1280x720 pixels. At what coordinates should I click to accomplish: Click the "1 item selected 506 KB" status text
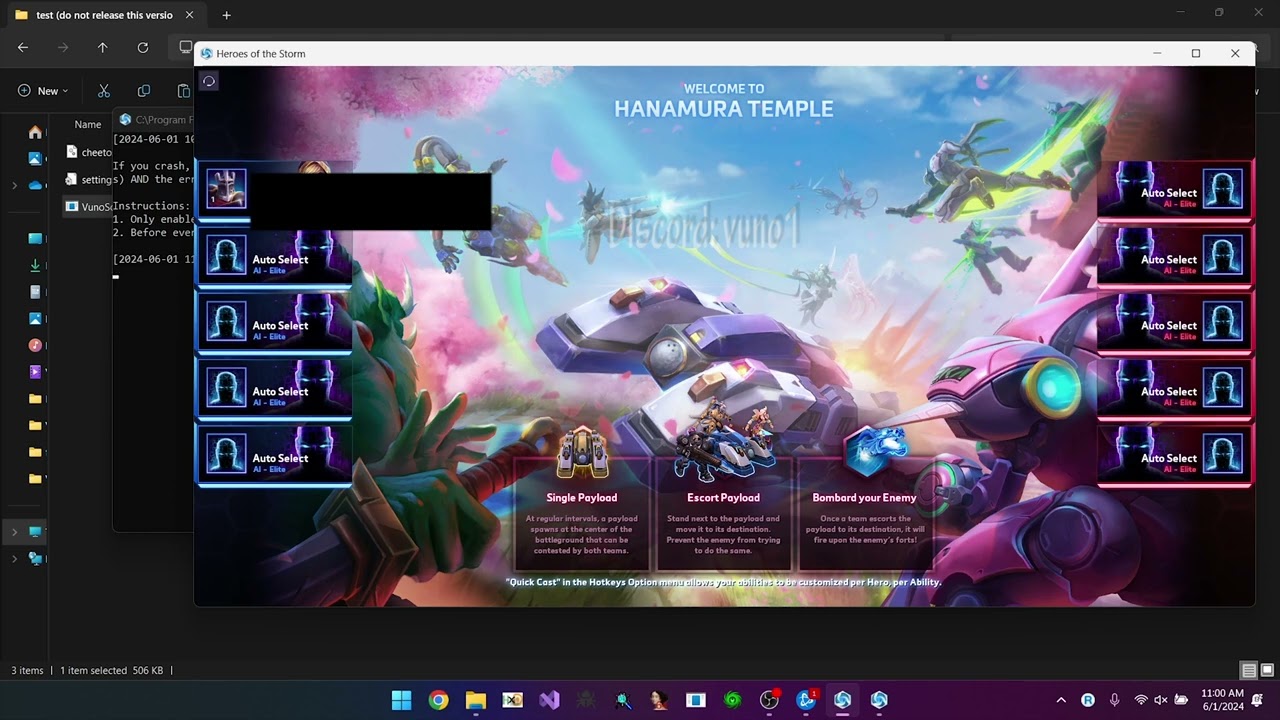pos(111,670)
